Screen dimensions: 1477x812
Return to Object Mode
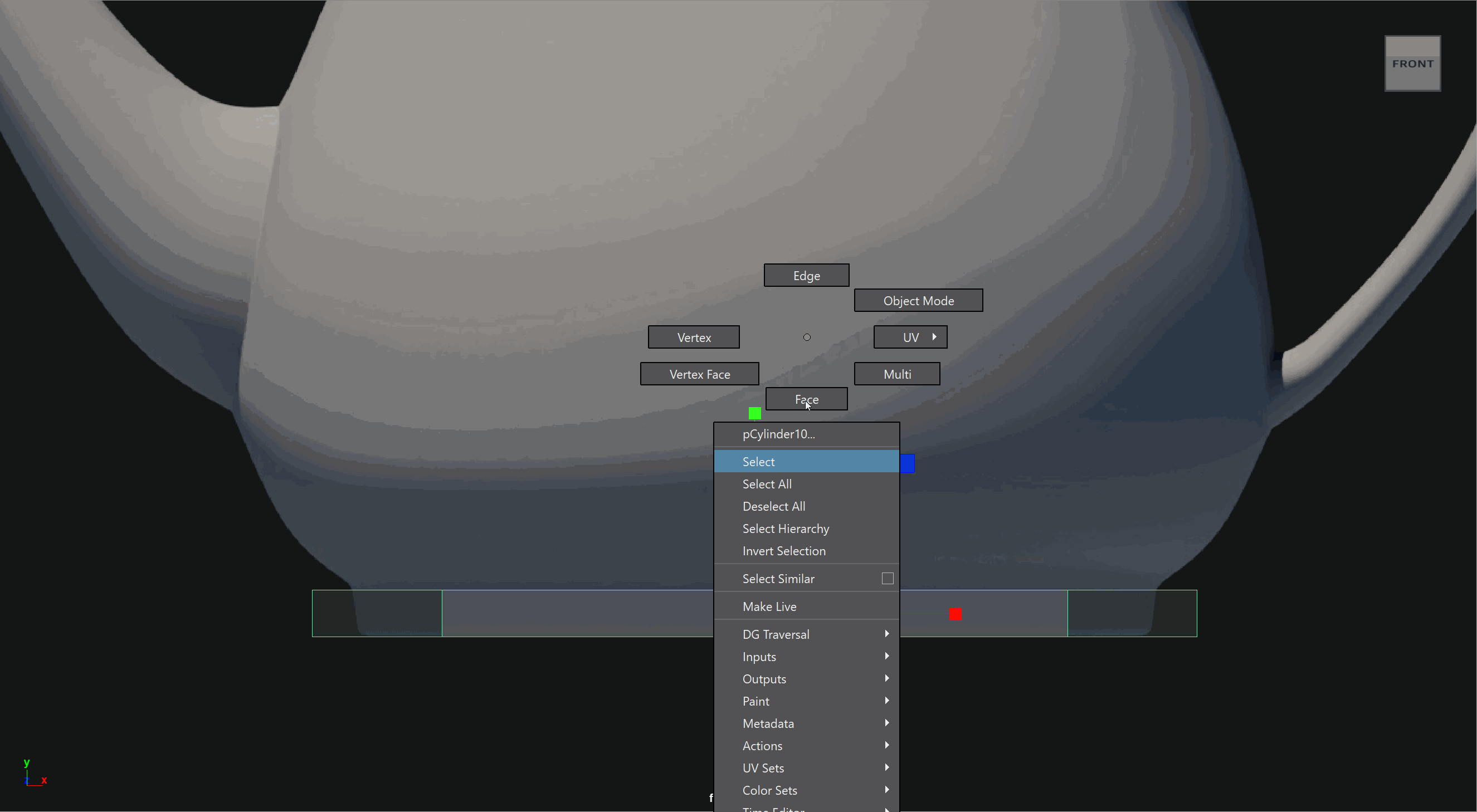pos(918,301)
